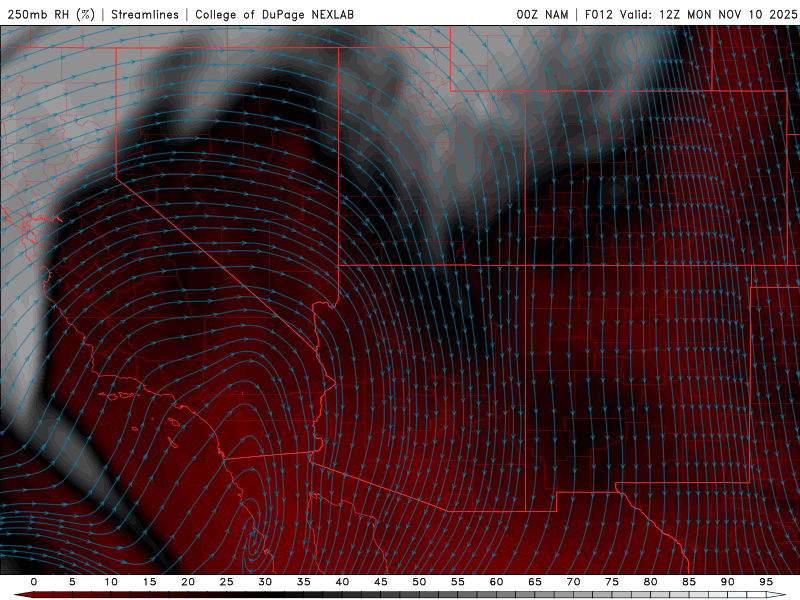Click the 'Streamlines' label in header
The width and height of the screenshot is (800, 600).
[x=145, y=14]
